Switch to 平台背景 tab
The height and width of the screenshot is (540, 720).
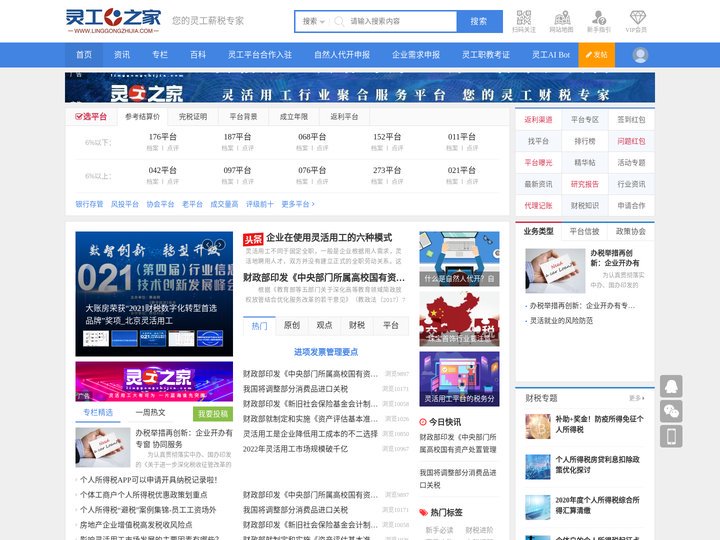[x=243, y=117]
